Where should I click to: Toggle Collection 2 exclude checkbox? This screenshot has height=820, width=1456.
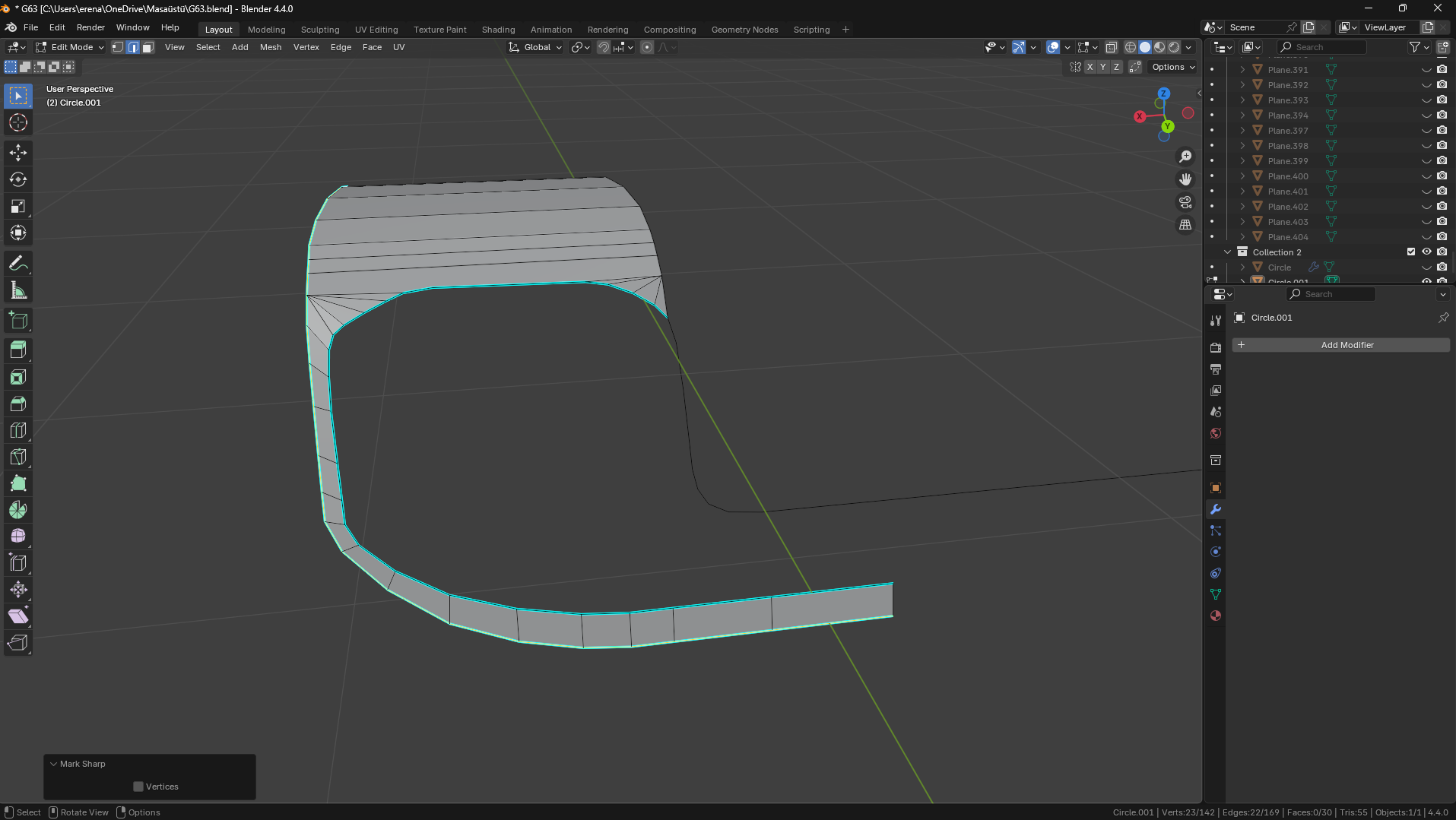pos(1411,252)
